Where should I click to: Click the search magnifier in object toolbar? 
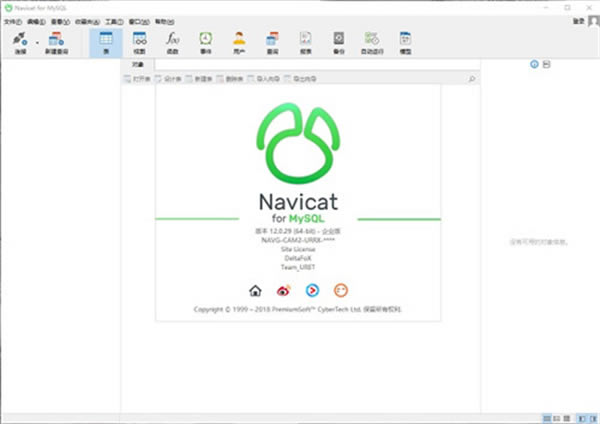point(472,79)
